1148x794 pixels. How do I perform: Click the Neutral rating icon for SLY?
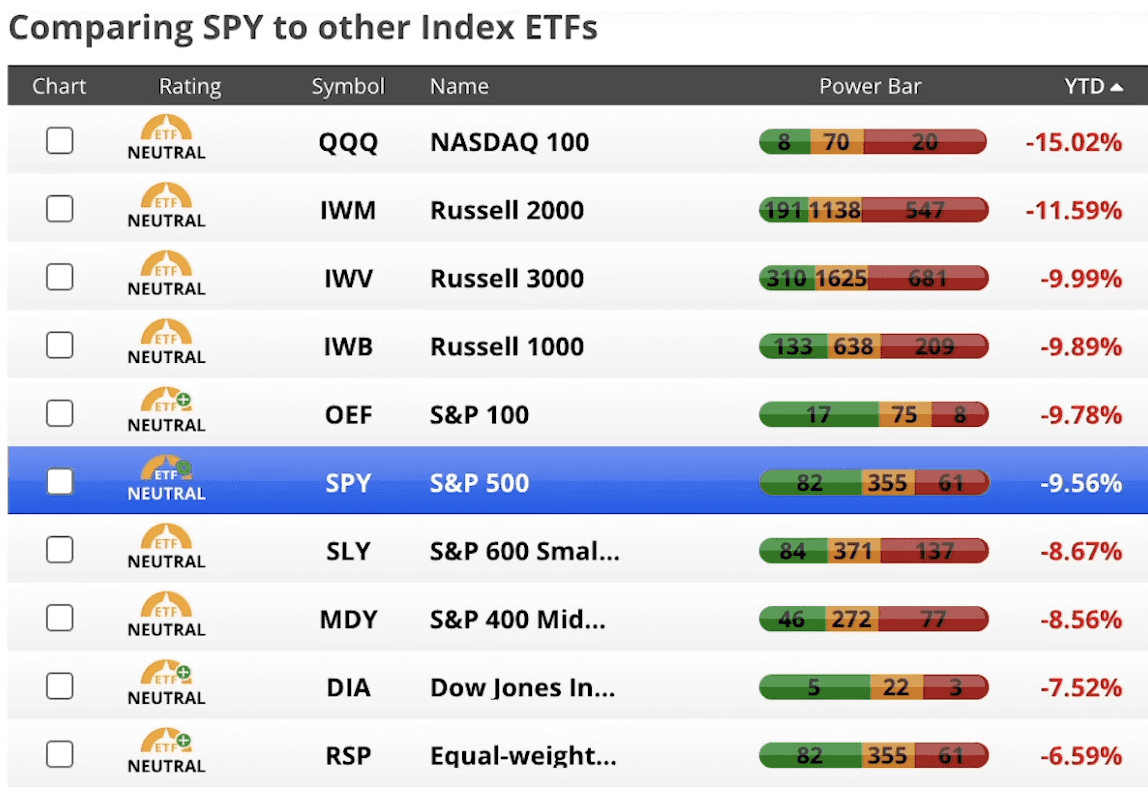(x=166, y=546)
